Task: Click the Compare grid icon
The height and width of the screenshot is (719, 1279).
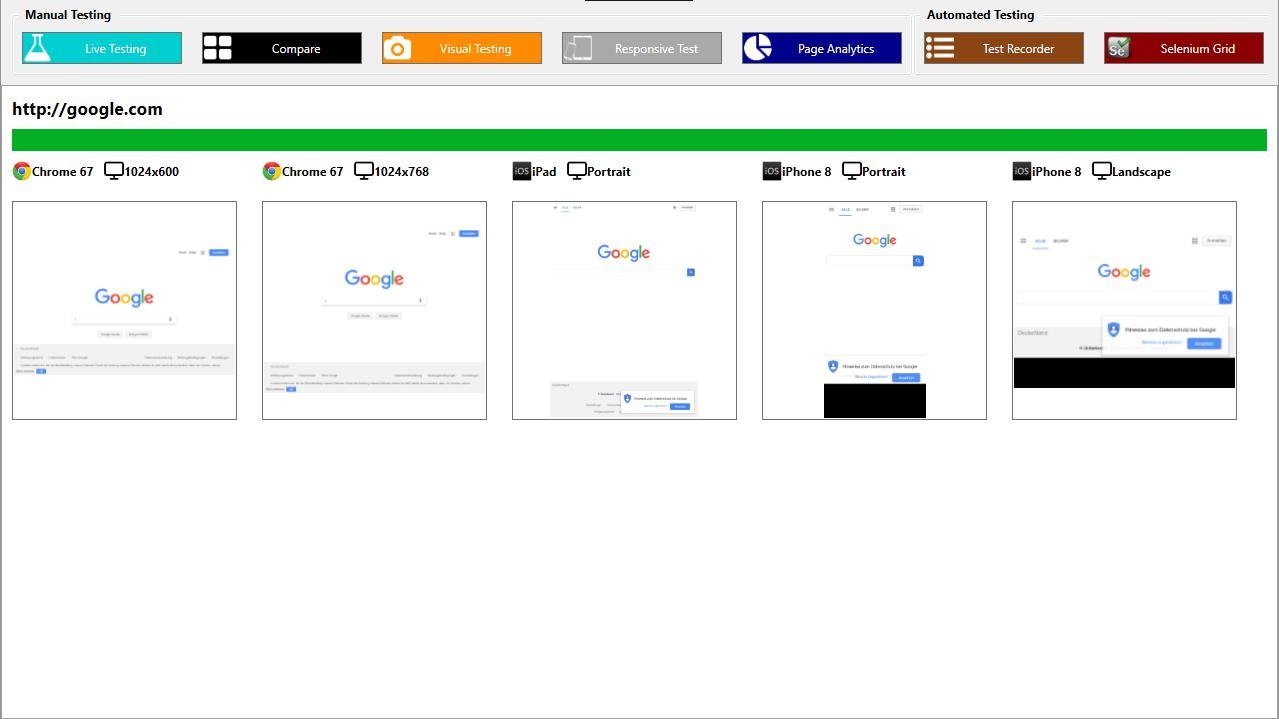Action: (x=217, y=48)
